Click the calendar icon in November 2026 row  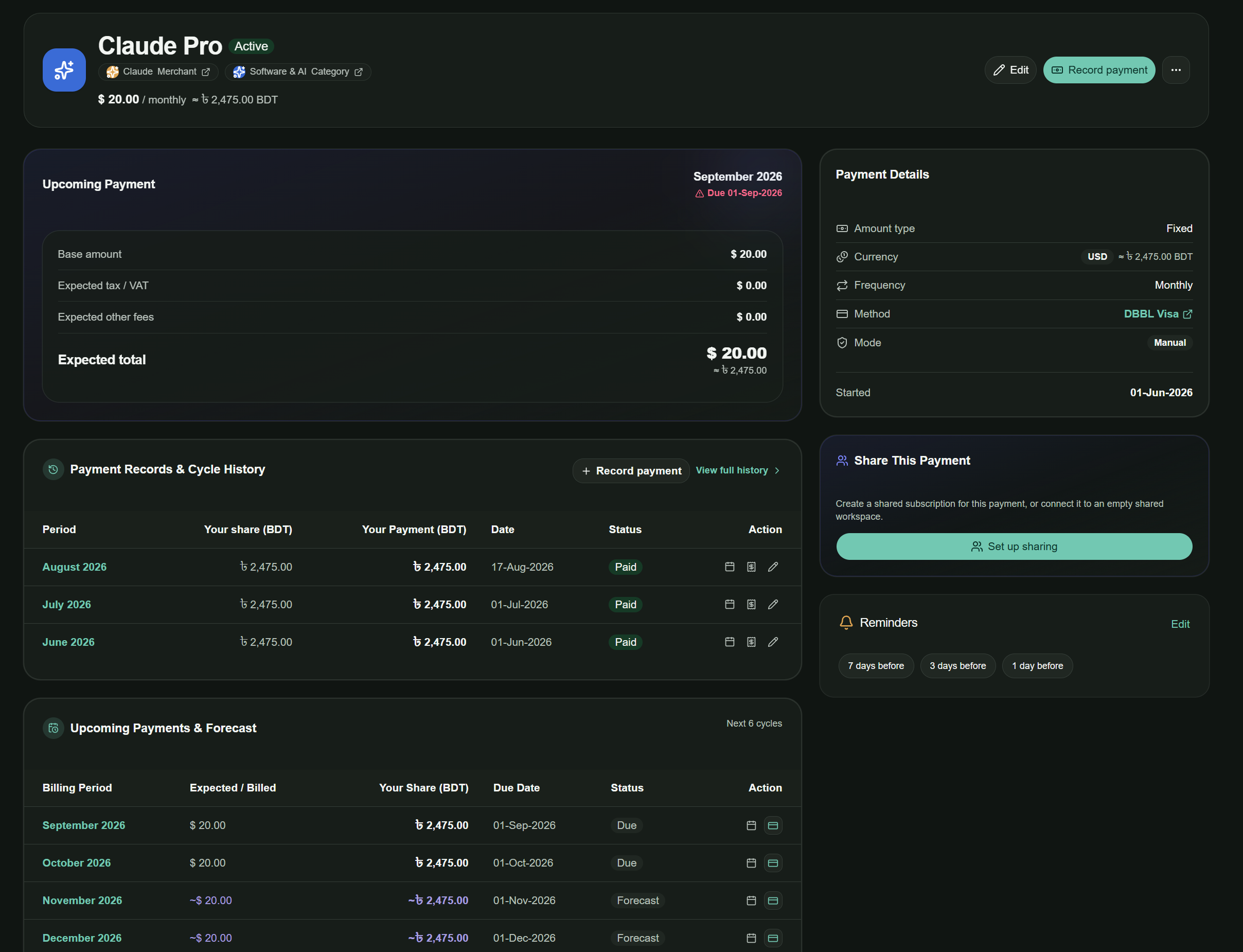coord(751,901)
